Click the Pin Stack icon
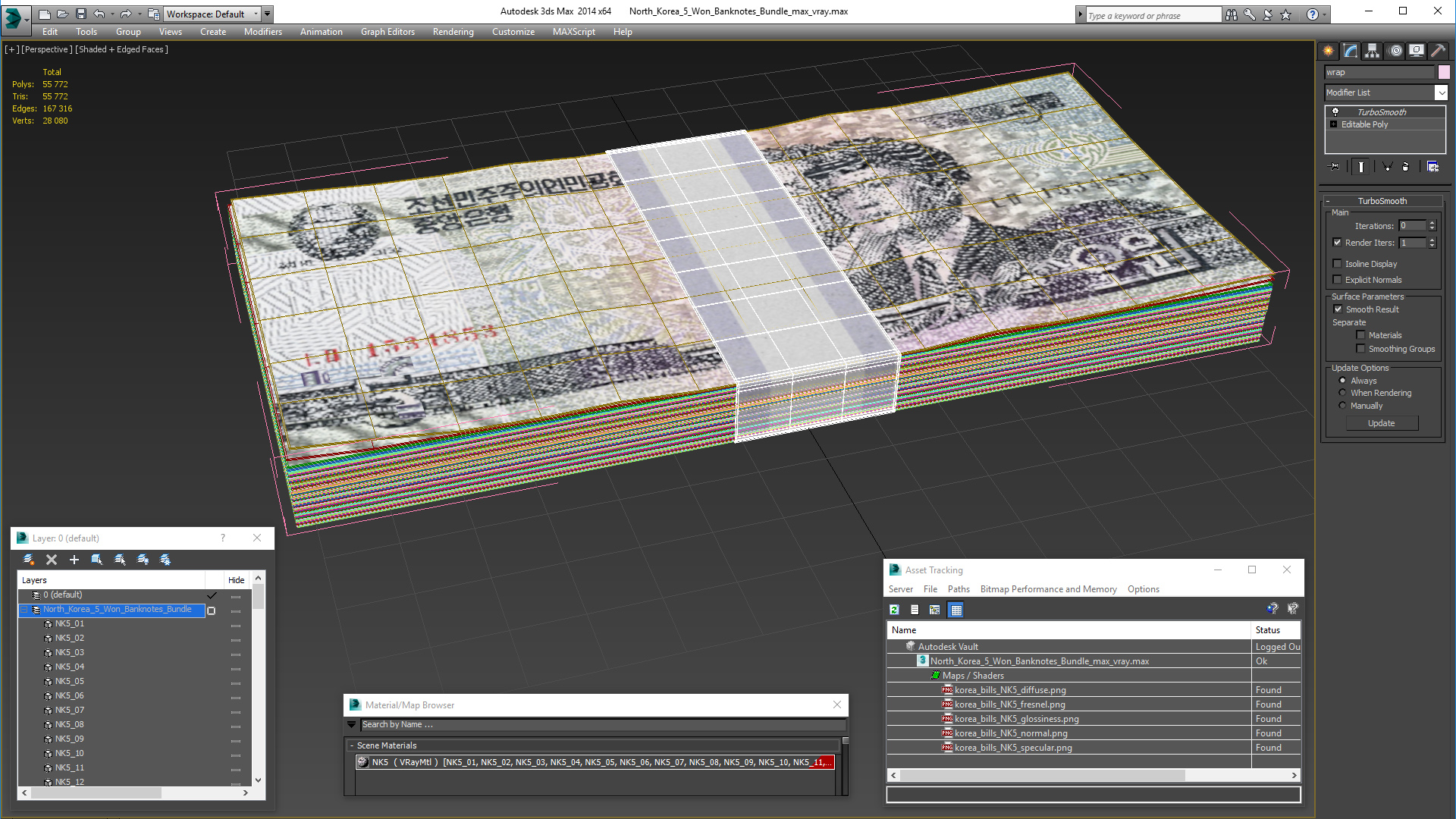This screenshot has height=819, width=1456. [1335, 167]
